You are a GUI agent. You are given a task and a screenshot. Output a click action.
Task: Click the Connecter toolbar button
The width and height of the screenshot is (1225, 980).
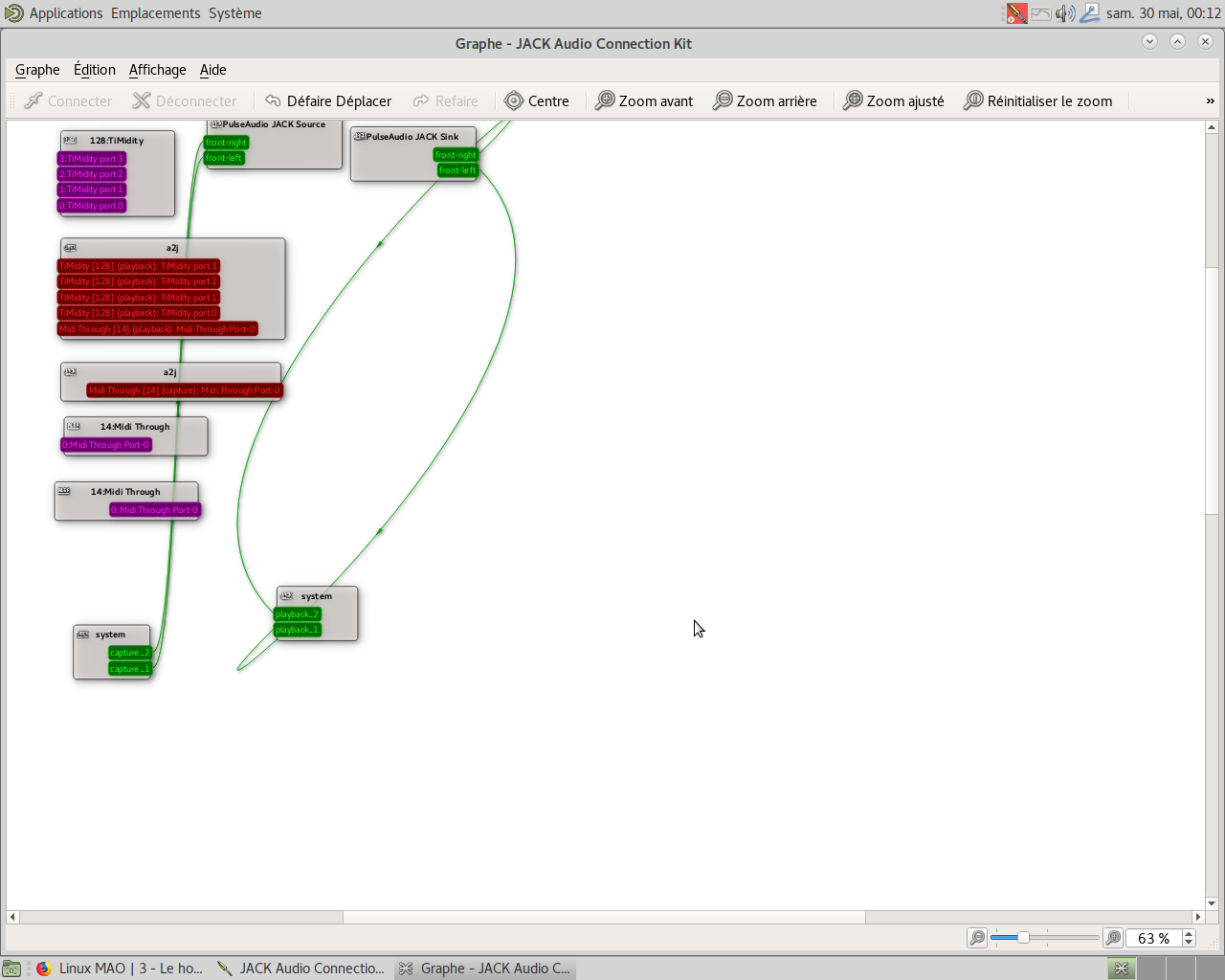pyautogui.click(x=68, y=100)
